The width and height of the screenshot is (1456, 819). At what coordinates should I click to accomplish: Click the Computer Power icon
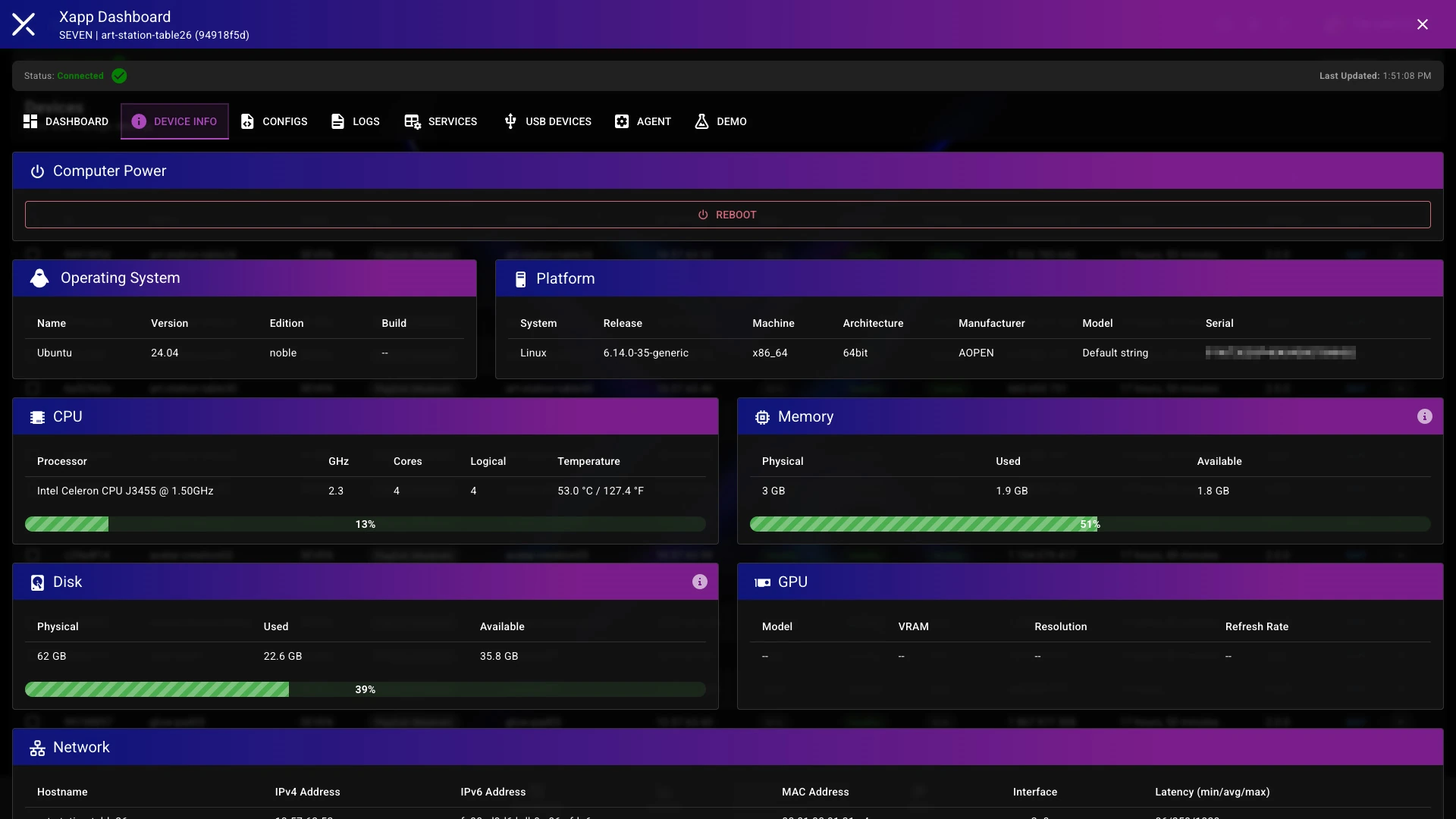37,171
